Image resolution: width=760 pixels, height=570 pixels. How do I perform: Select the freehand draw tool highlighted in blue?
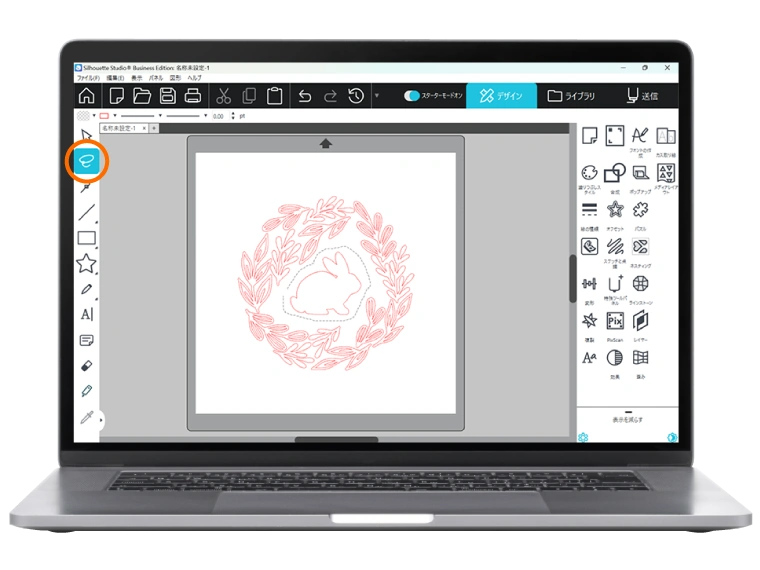point(87,161)
